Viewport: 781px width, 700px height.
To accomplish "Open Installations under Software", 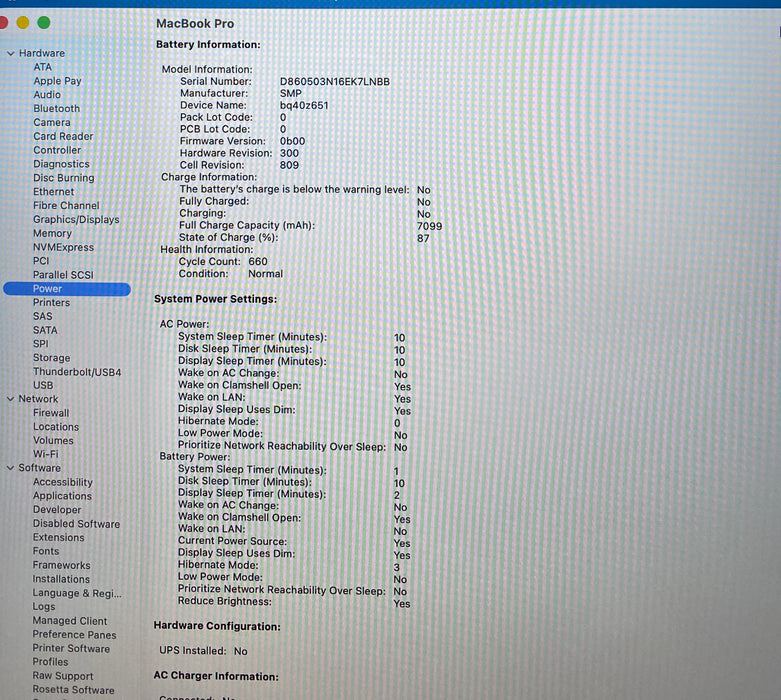I will click(61, 579).
